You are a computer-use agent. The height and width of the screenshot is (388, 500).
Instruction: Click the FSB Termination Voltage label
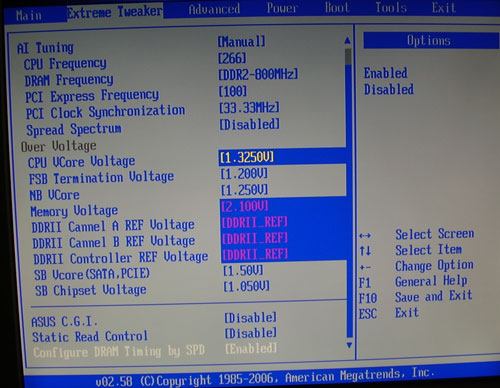click(101, 178)
